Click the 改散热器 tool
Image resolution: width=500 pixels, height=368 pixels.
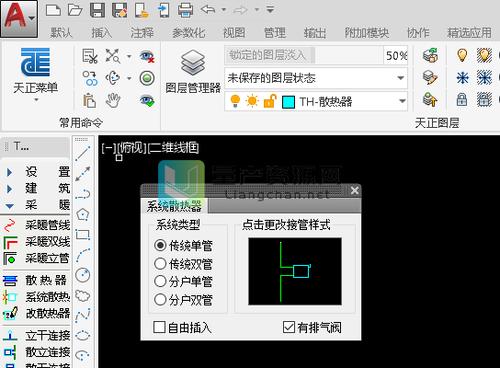[x=36, y=313]
